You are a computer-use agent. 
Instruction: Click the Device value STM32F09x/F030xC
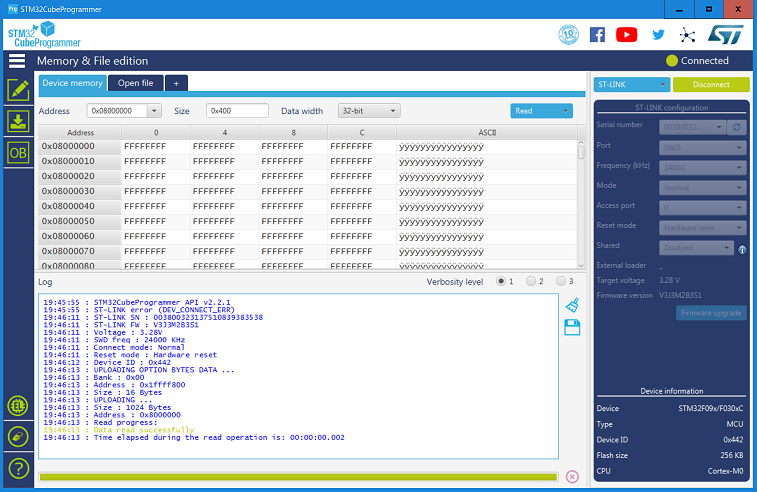point(711,408)
